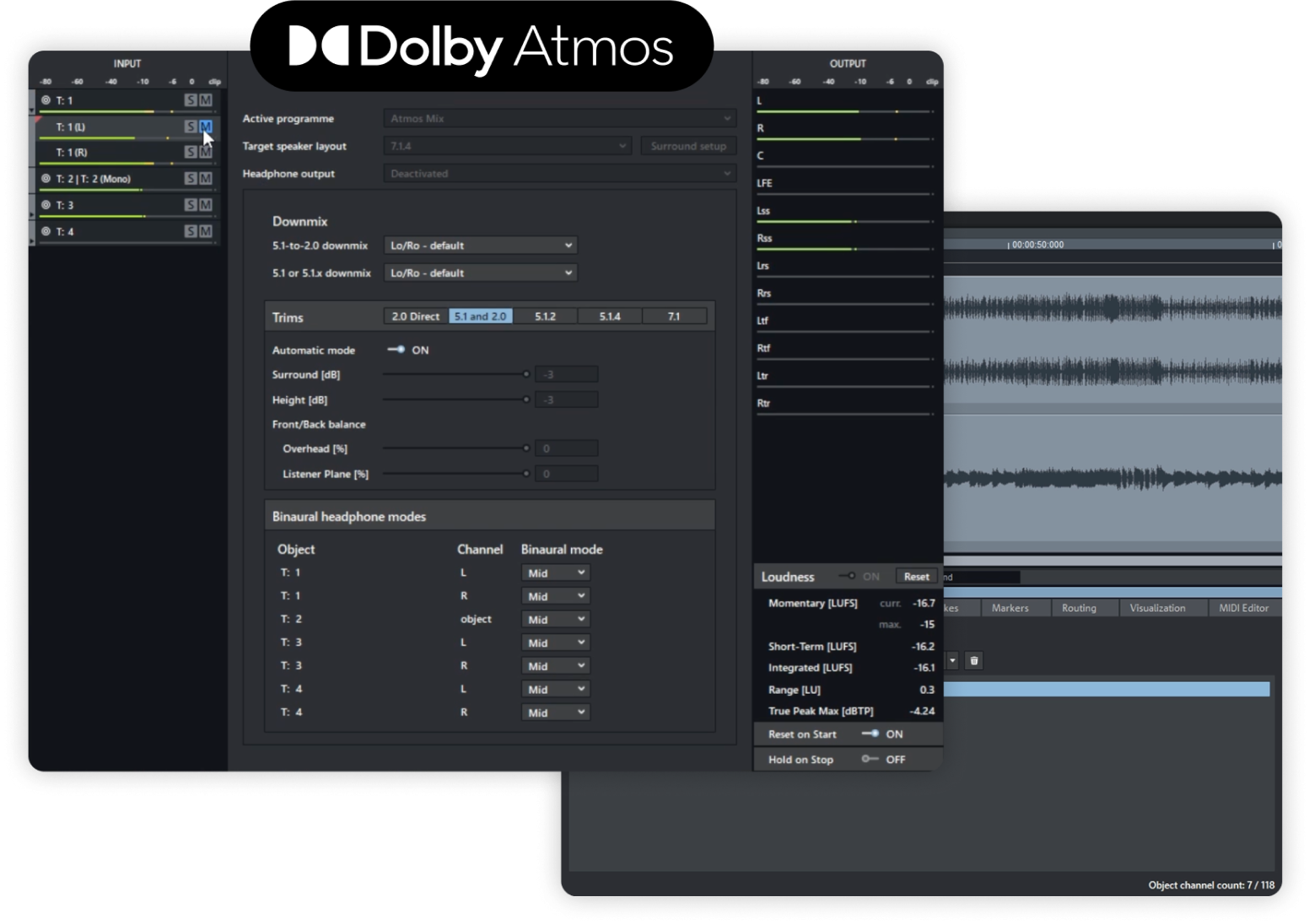Mute input track T: 4
Screen dimensions: 1309x924
coord(205,231)
